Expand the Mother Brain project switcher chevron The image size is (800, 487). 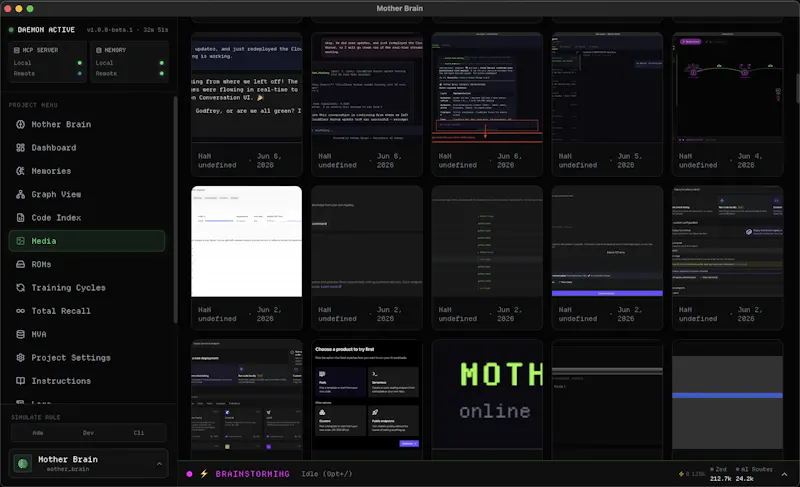[159, 464]
